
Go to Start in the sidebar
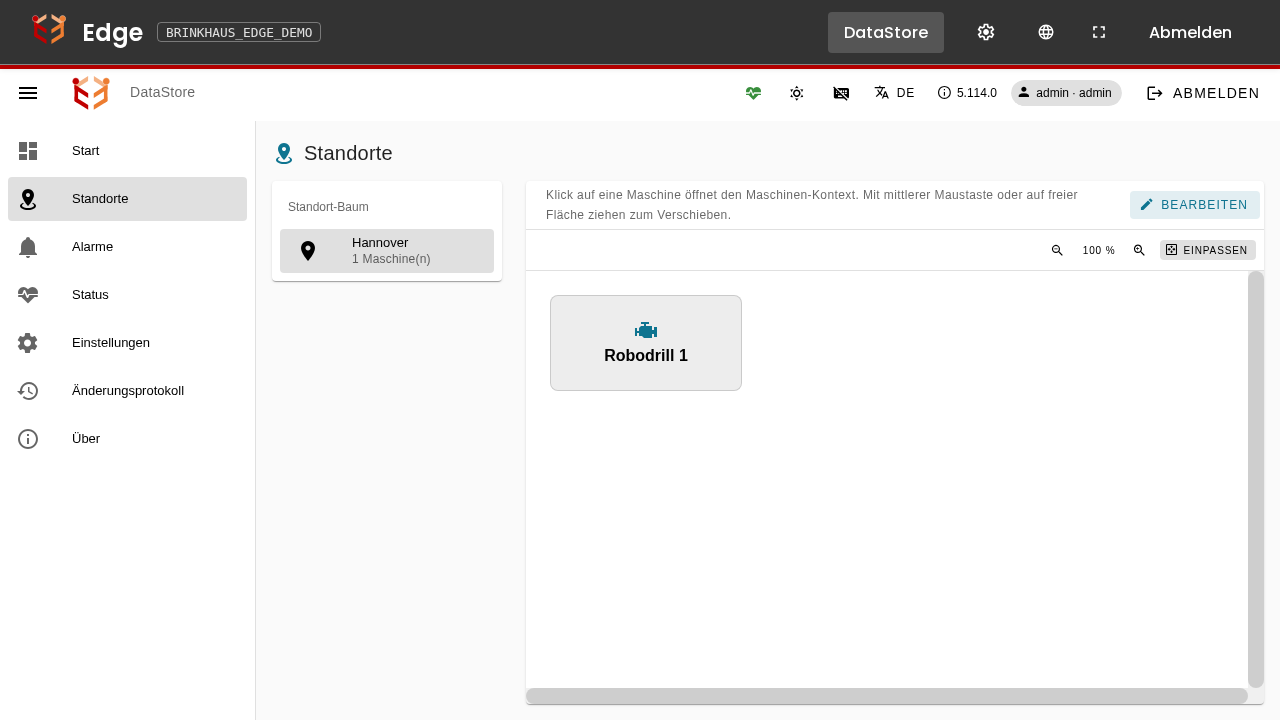point(127,151)
